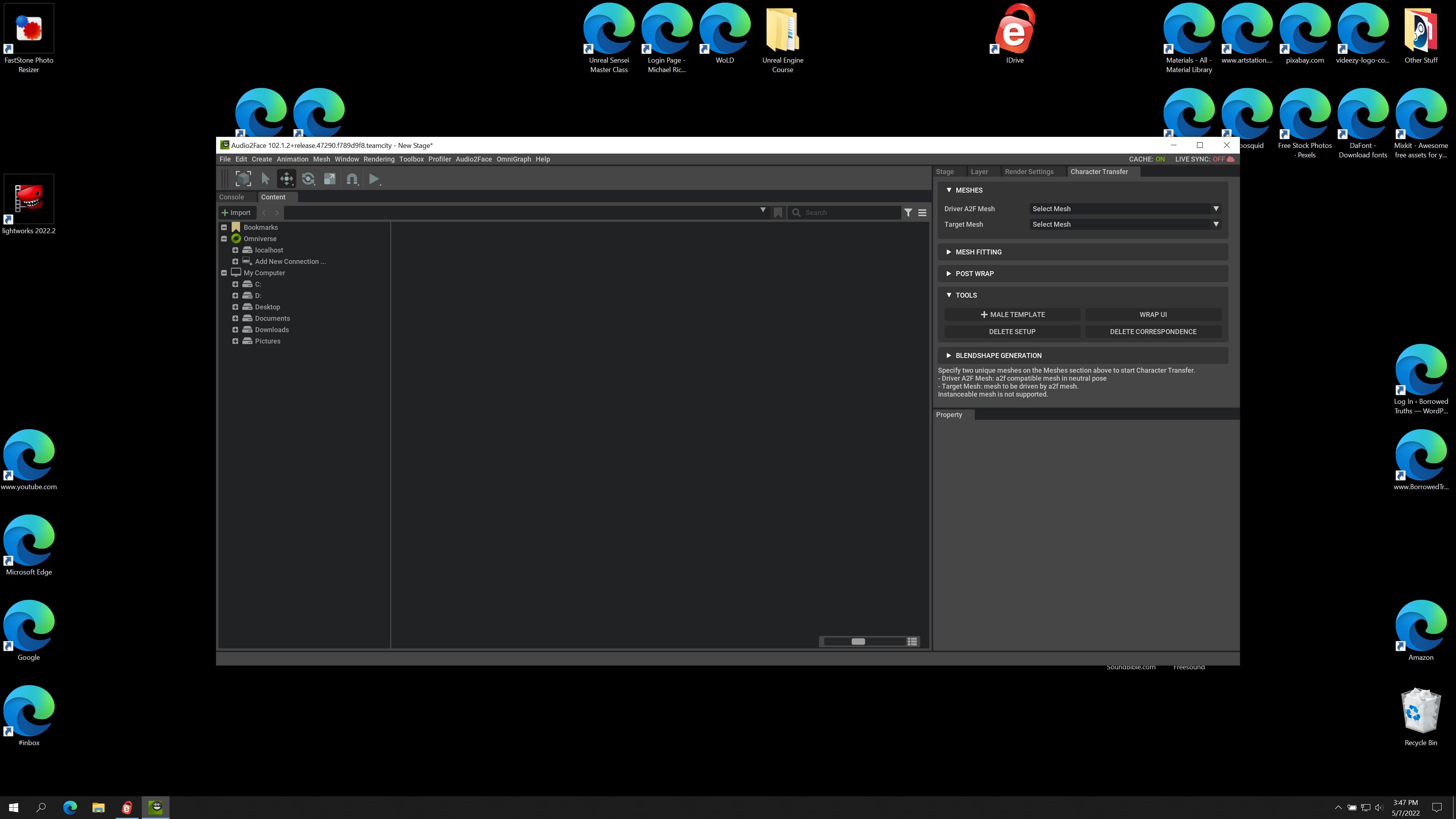This screenshot has height=819, width=1456.
Task: Click the bookmark icon near search
Action: [x=778, y=212]
